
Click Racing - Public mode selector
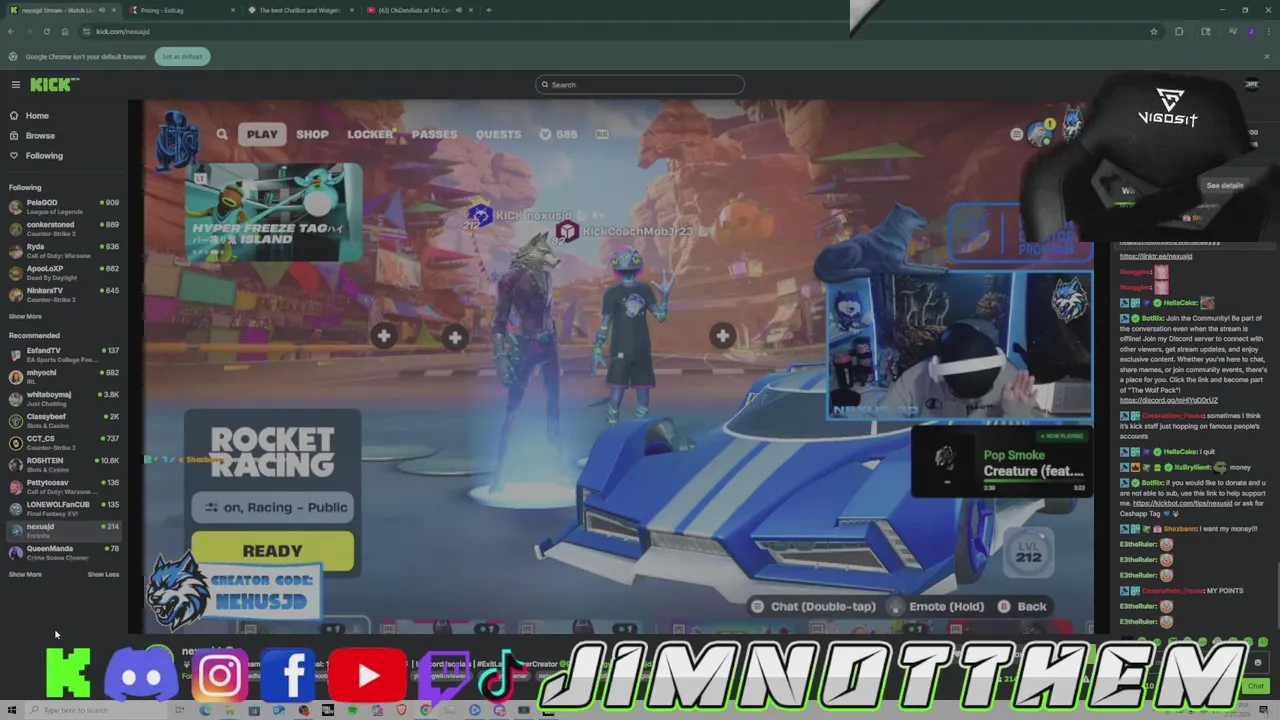272,507
